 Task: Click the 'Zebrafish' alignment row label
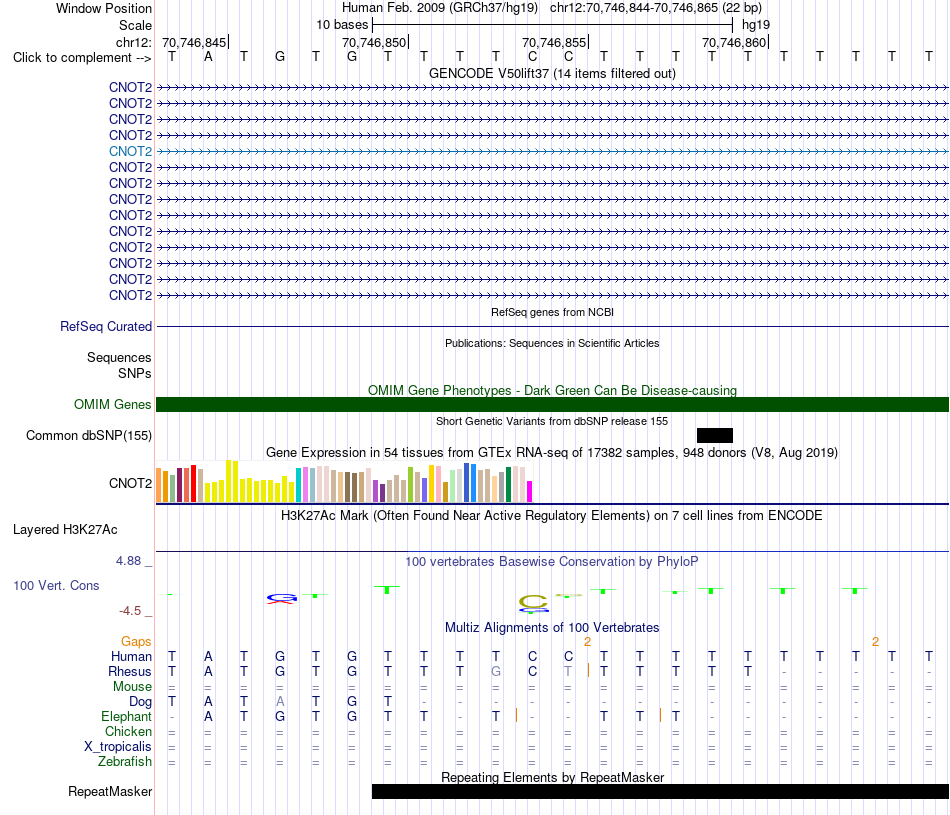pyautogui.click(x=125, y=762)
